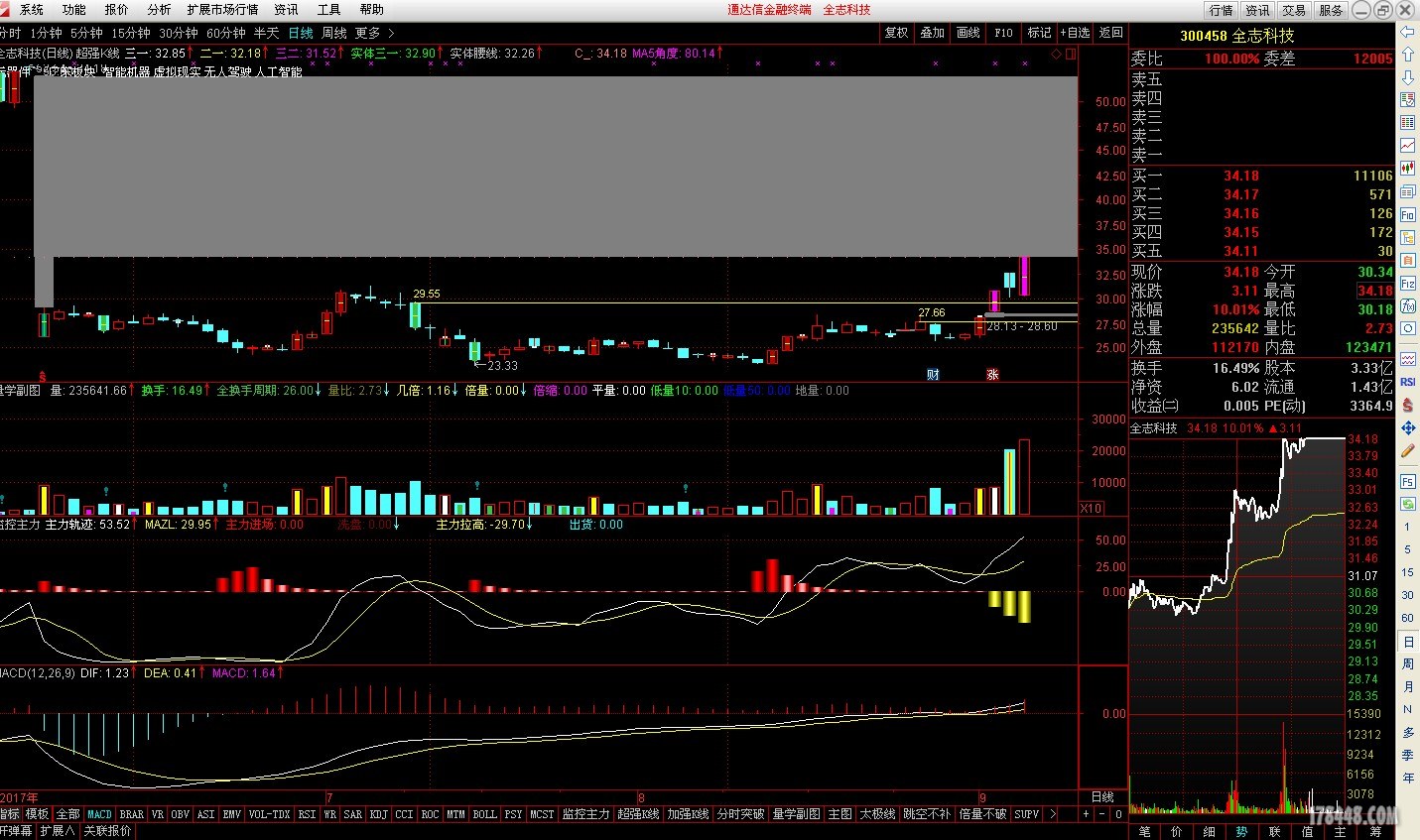
Task: Switch to 5-minute period in right sidebar
Action: point(1407,549)
